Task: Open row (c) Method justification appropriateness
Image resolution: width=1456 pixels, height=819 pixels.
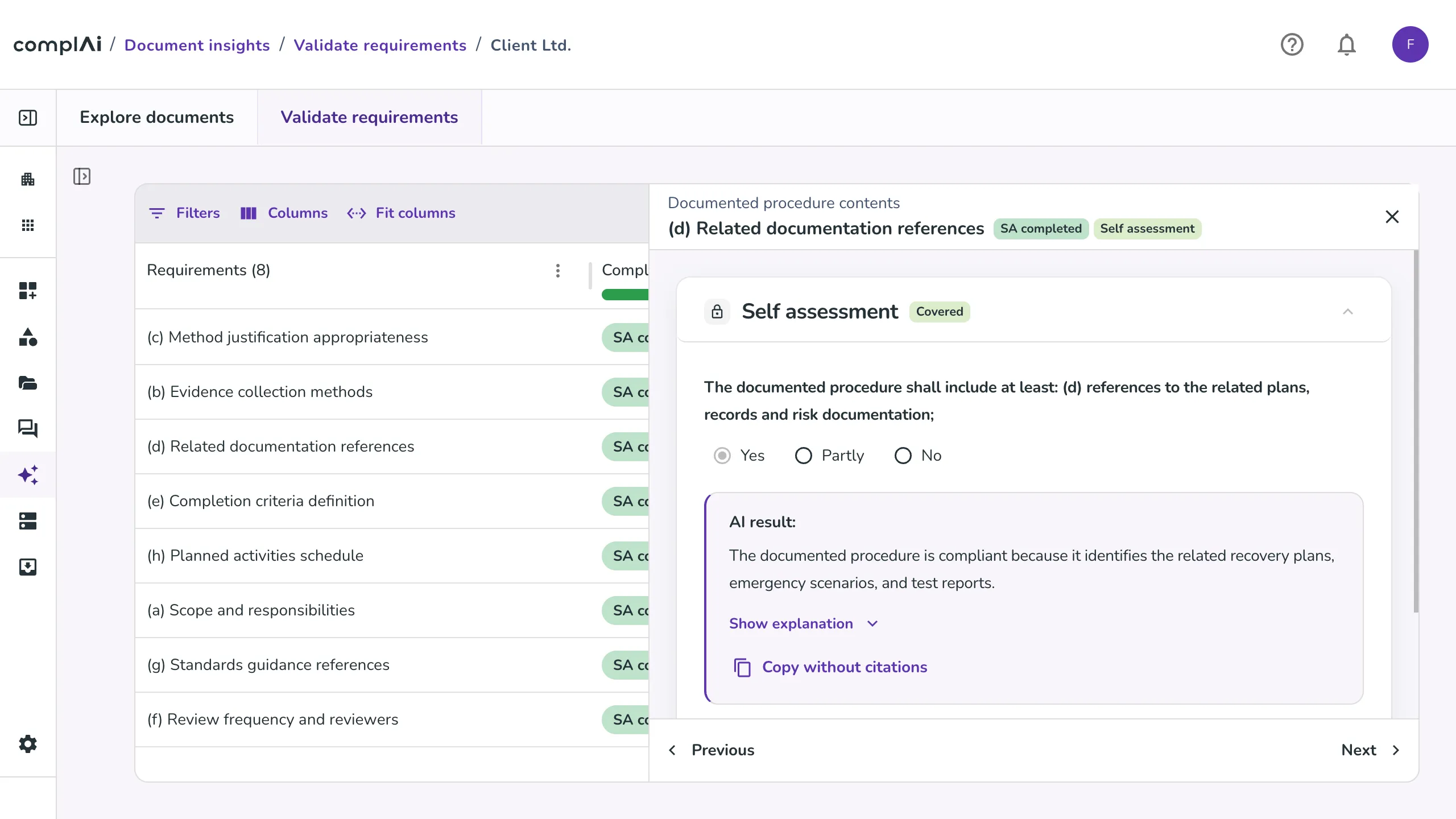Action: pos(392,337)
